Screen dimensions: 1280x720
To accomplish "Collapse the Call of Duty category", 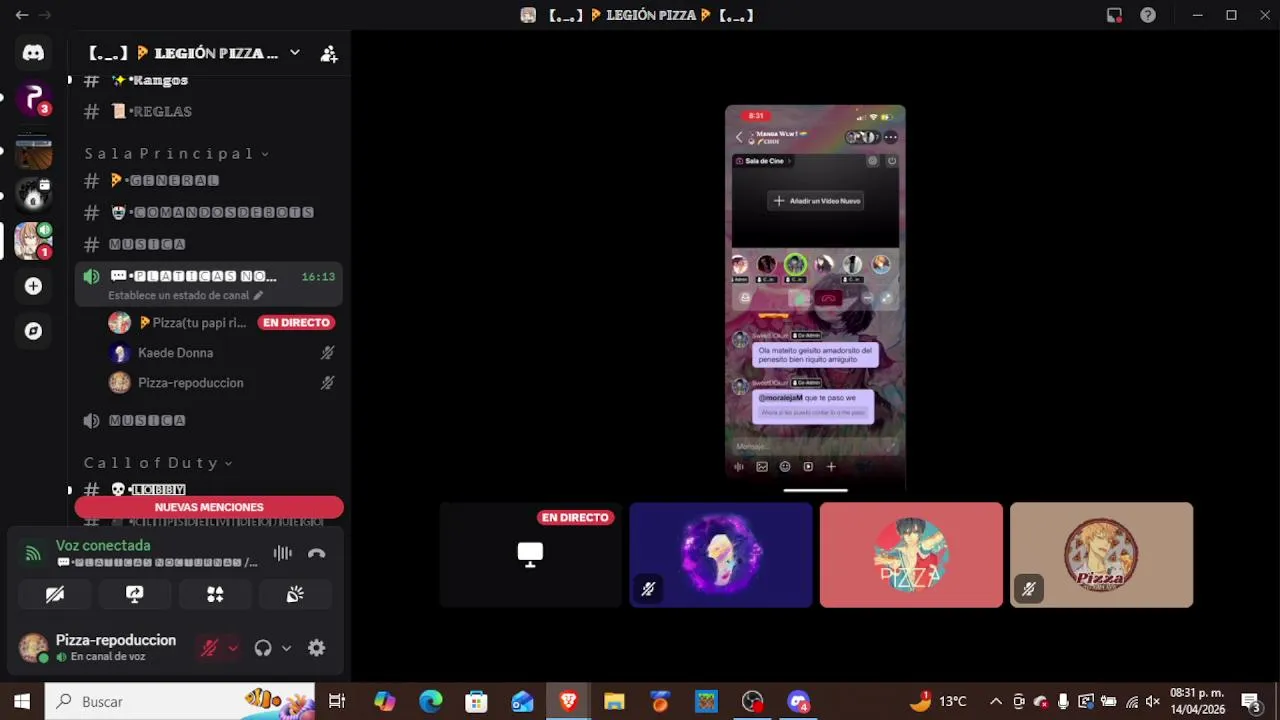I will [158, 463].
